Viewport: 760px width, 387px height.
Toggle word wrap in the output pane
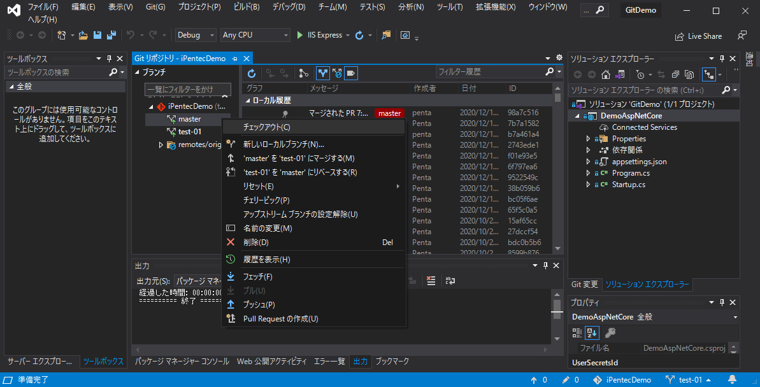coord(450,281)
